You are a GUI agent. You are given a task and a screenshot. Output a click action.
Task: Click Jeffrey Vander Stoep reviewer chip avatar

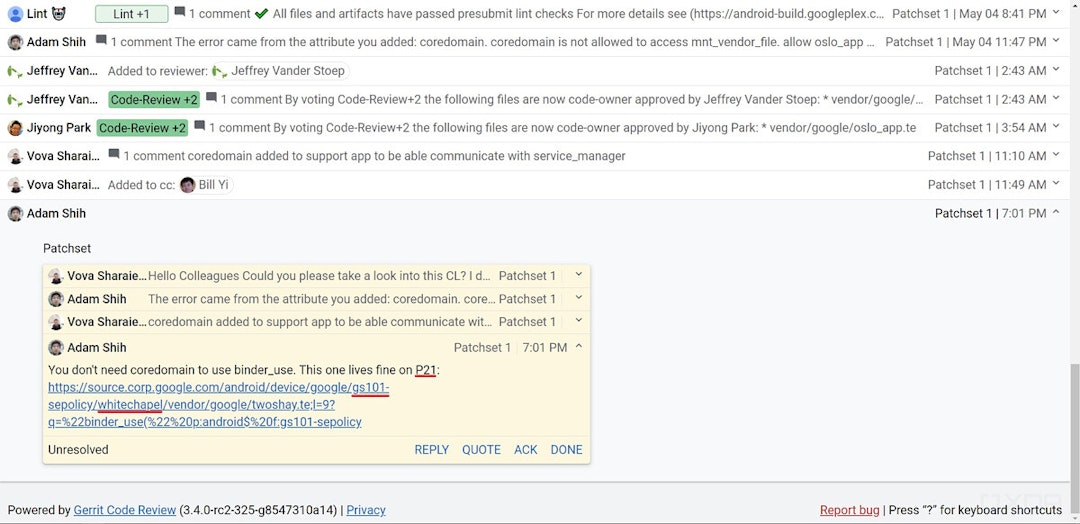(x=219, y=71)
